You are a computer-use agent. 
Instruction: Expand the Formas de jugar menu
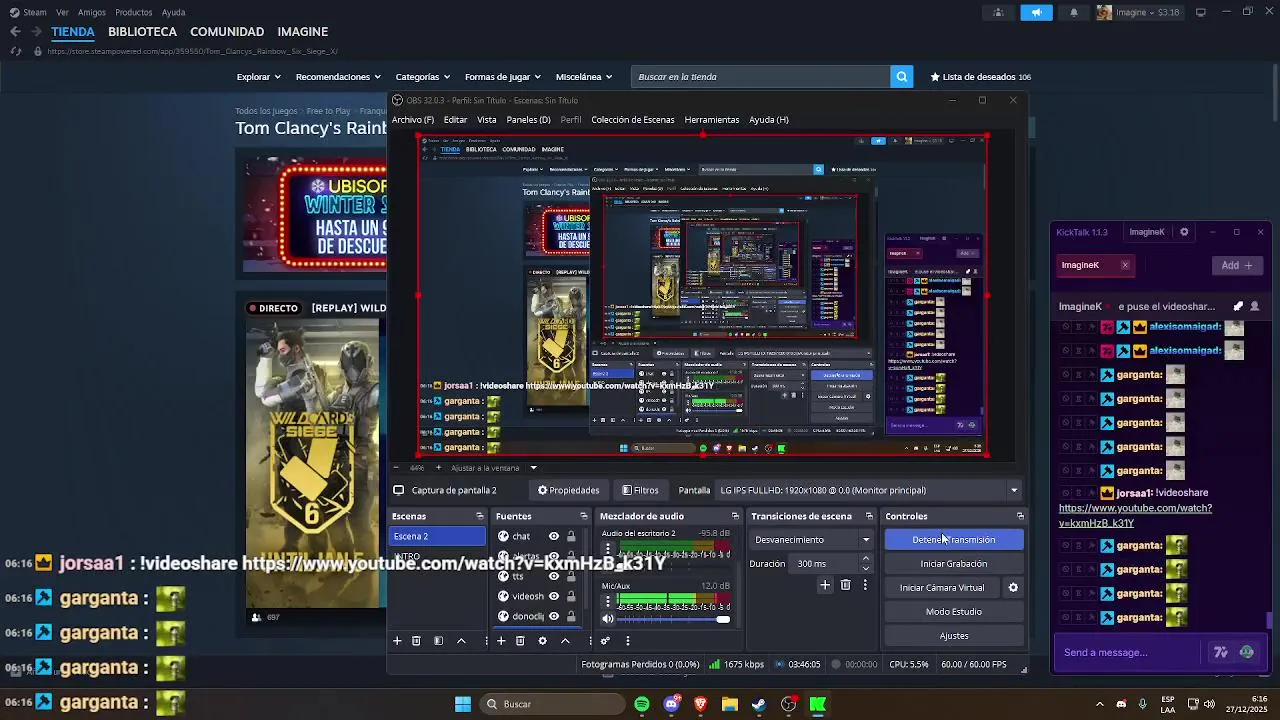click(x=502, y=77)
